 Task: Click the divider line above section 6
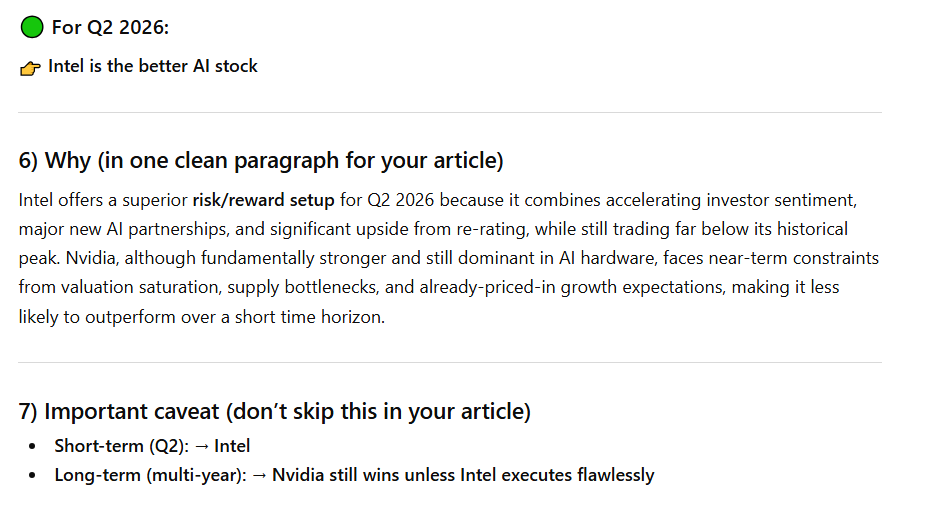click(x=450, y=113)
